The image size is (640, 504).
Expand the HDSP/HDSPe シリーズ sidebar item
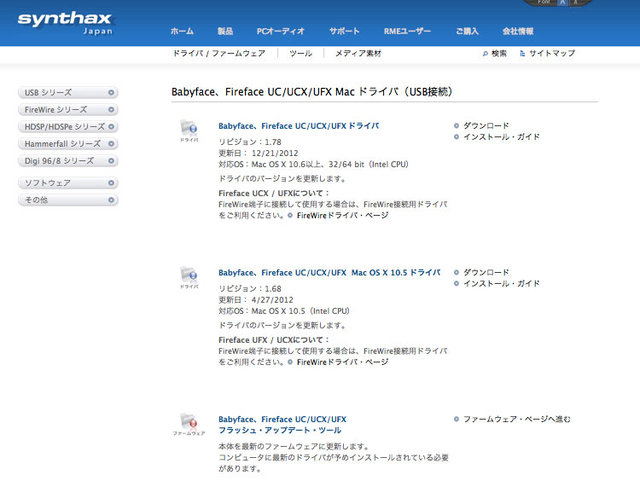tap(68, 127)
